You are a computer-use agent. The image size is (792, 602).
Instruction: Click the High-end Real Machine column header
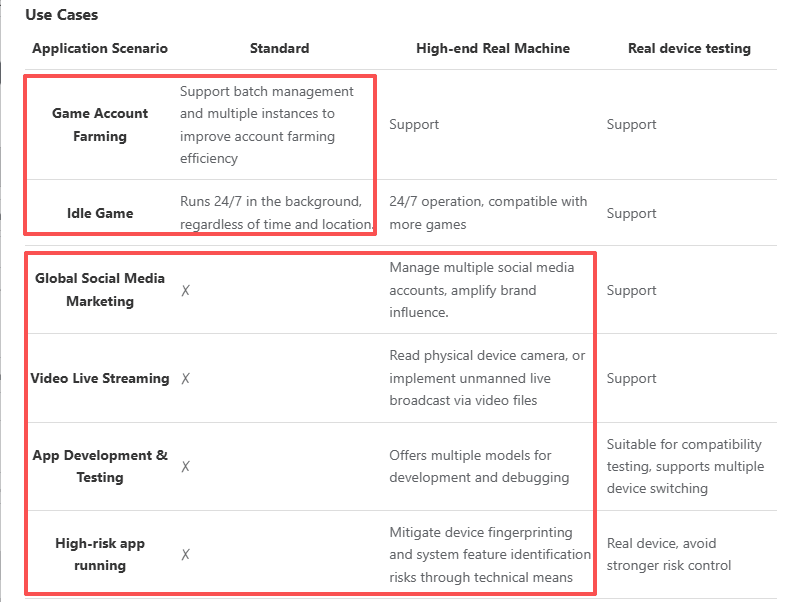point(493,48)
